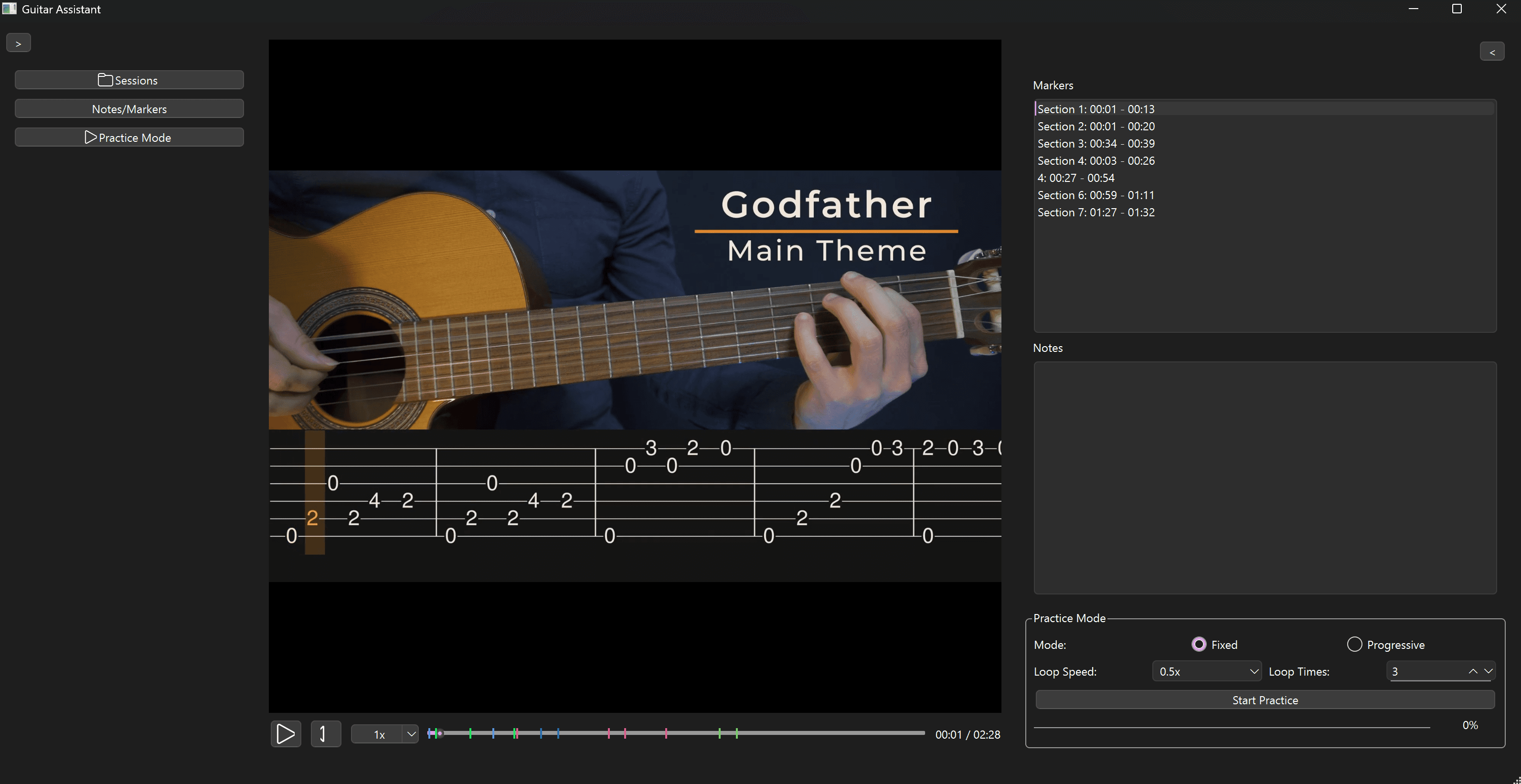Decrease Loop Times with down arrow
The height and width of the screenshot is (784, 1521).
coord(1488,671)
